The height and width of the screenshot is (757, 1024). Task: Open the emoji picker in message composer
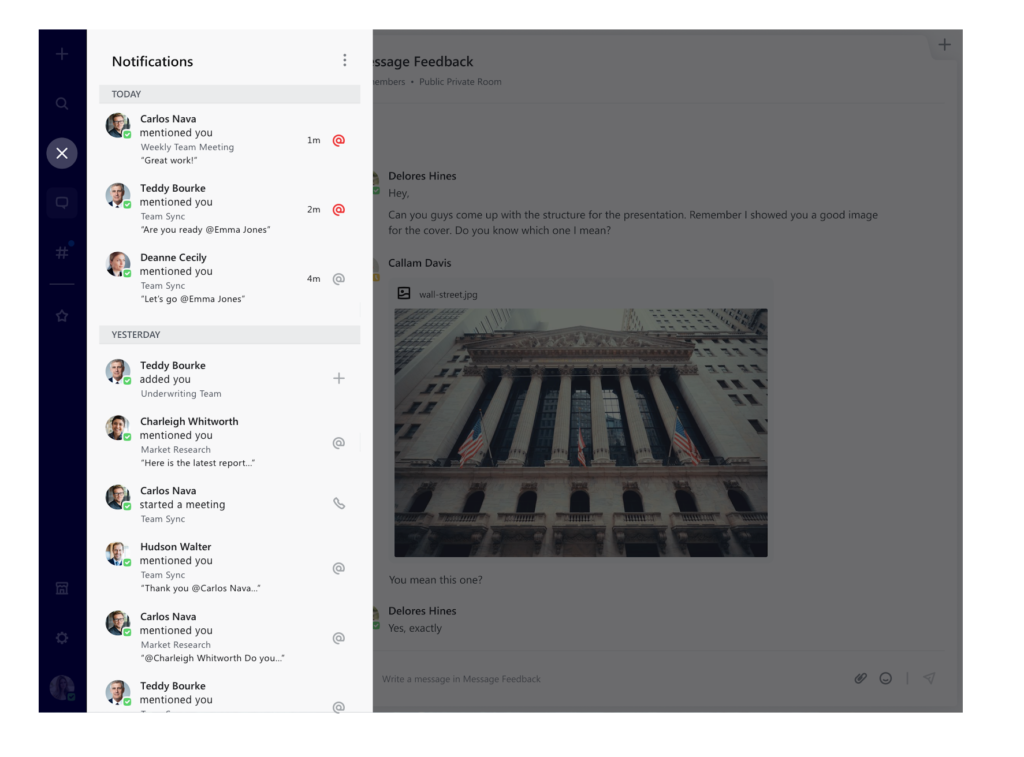[886, 678]
